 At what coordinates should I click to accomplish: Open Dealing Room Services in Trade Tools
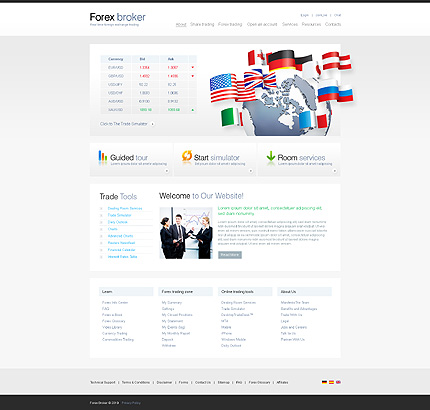coord(125,208)
